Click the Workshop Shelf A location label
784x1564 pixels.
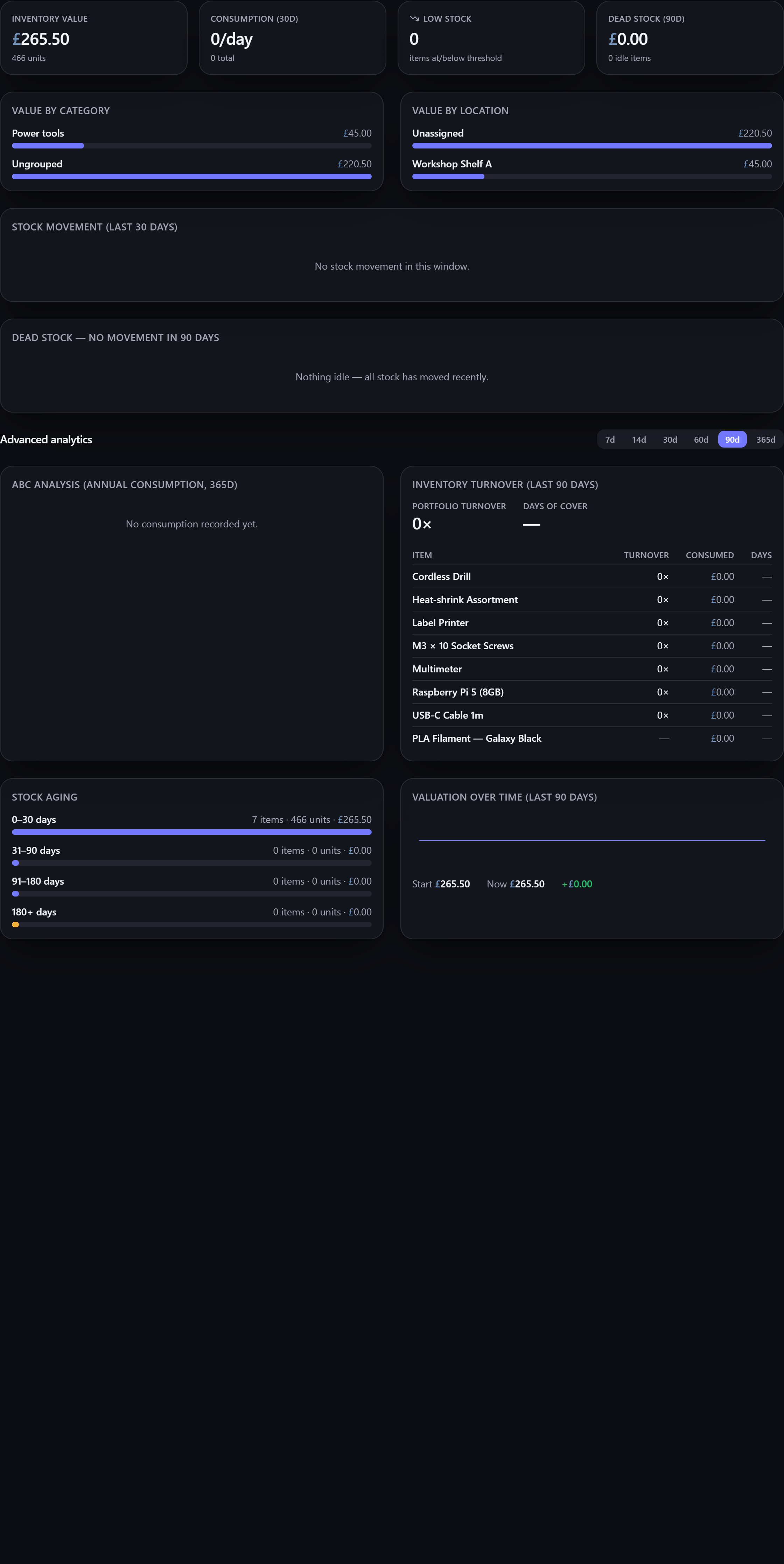[451, 164]
